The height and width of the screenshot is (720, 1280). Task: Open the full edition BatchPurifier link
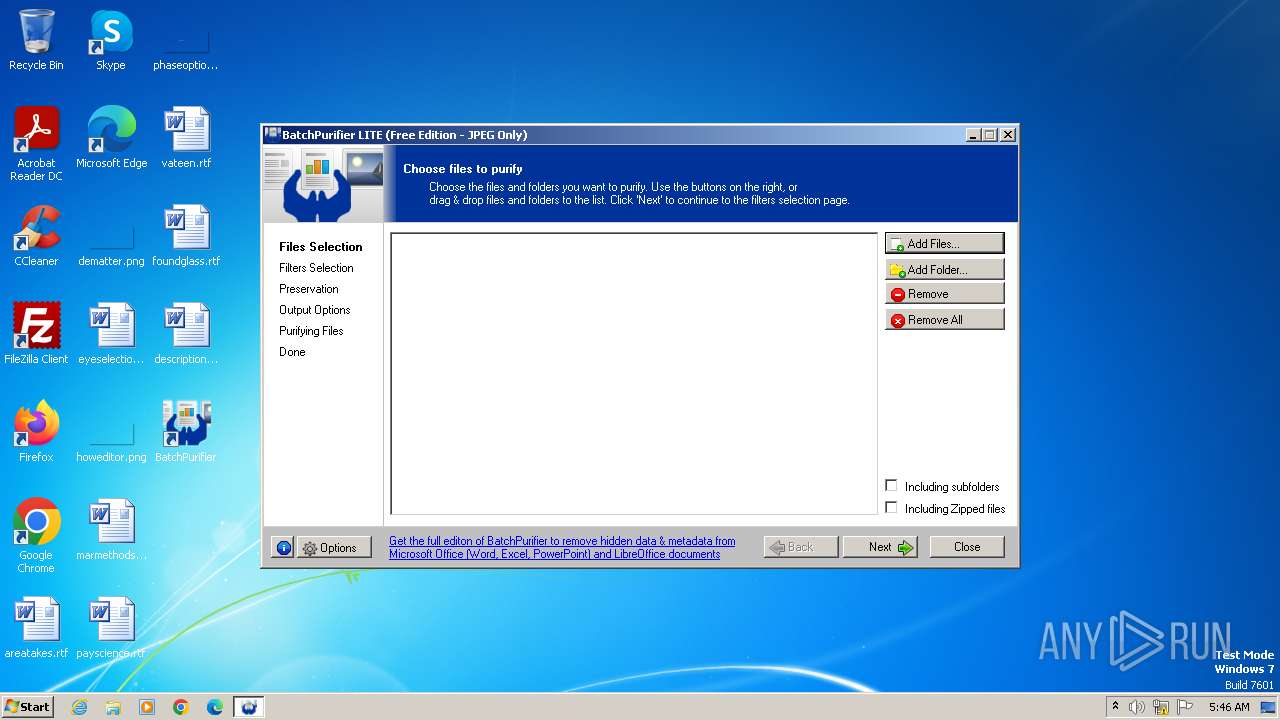pos(562,547)
